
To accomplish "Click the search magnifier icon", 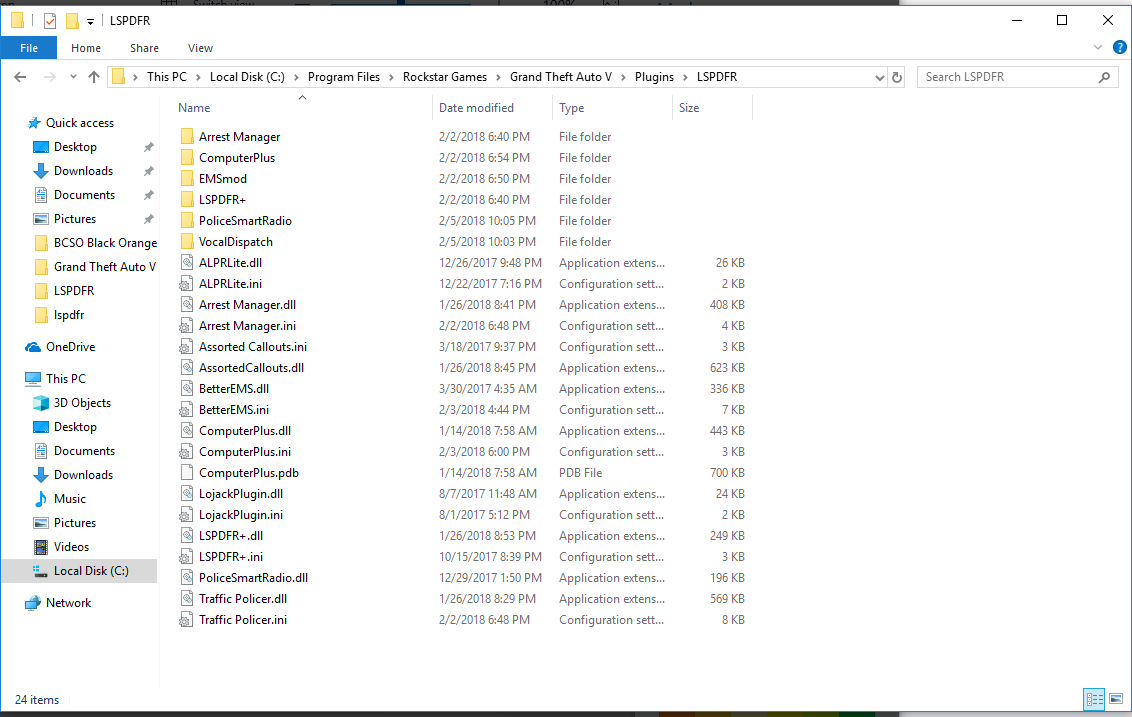I will pyautogui.click(x=1104, y=77).
